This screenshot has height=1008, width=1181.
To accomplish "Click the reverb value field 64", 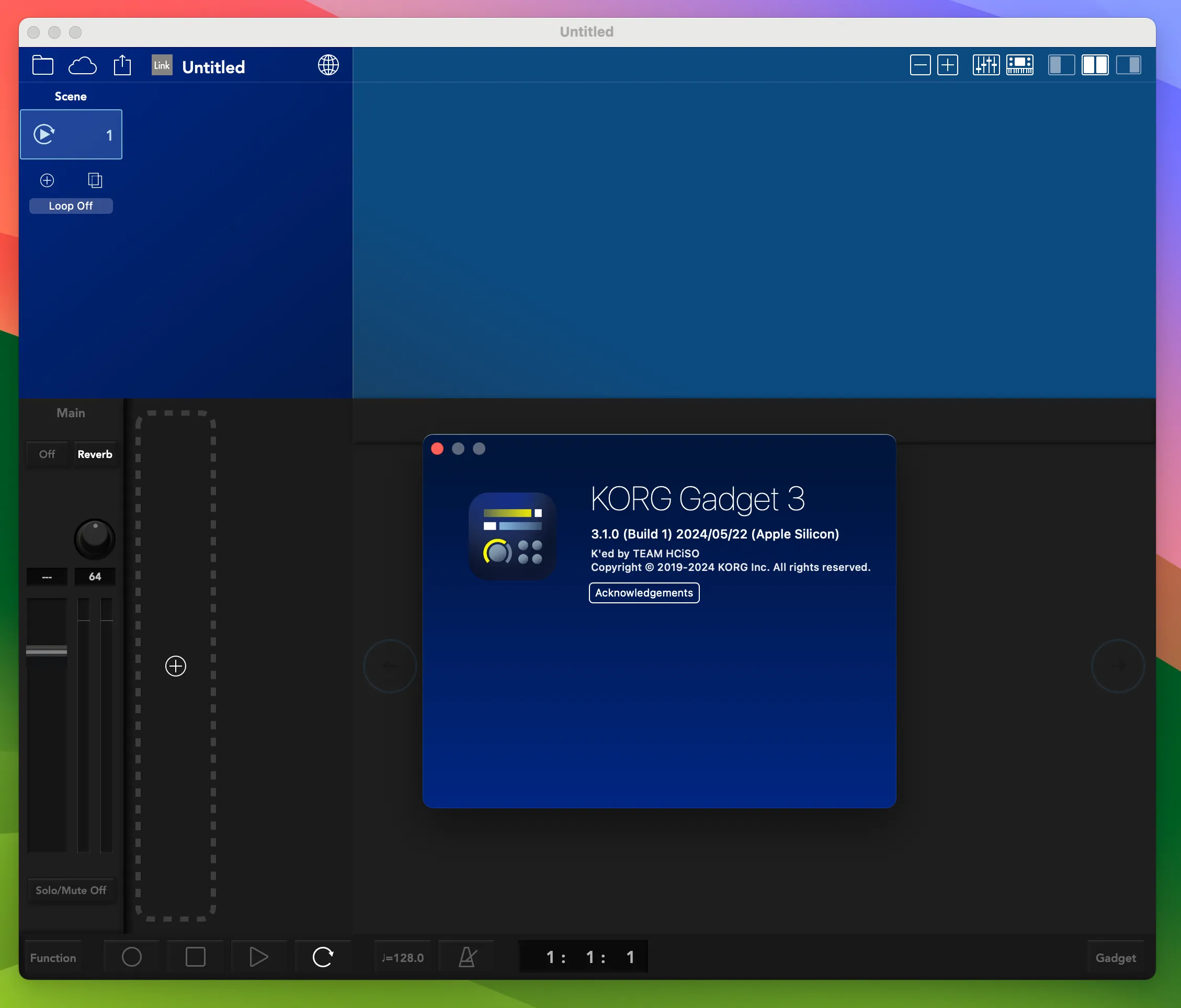I will click(95, 577).
